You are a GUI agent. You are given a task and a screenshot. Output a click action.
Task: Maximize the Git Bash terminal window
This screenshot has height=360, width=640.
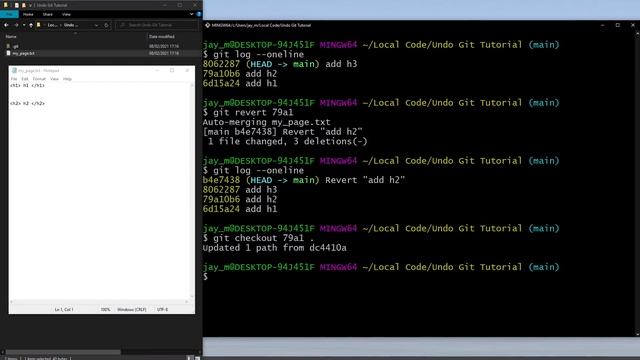(x=618, y=25)
